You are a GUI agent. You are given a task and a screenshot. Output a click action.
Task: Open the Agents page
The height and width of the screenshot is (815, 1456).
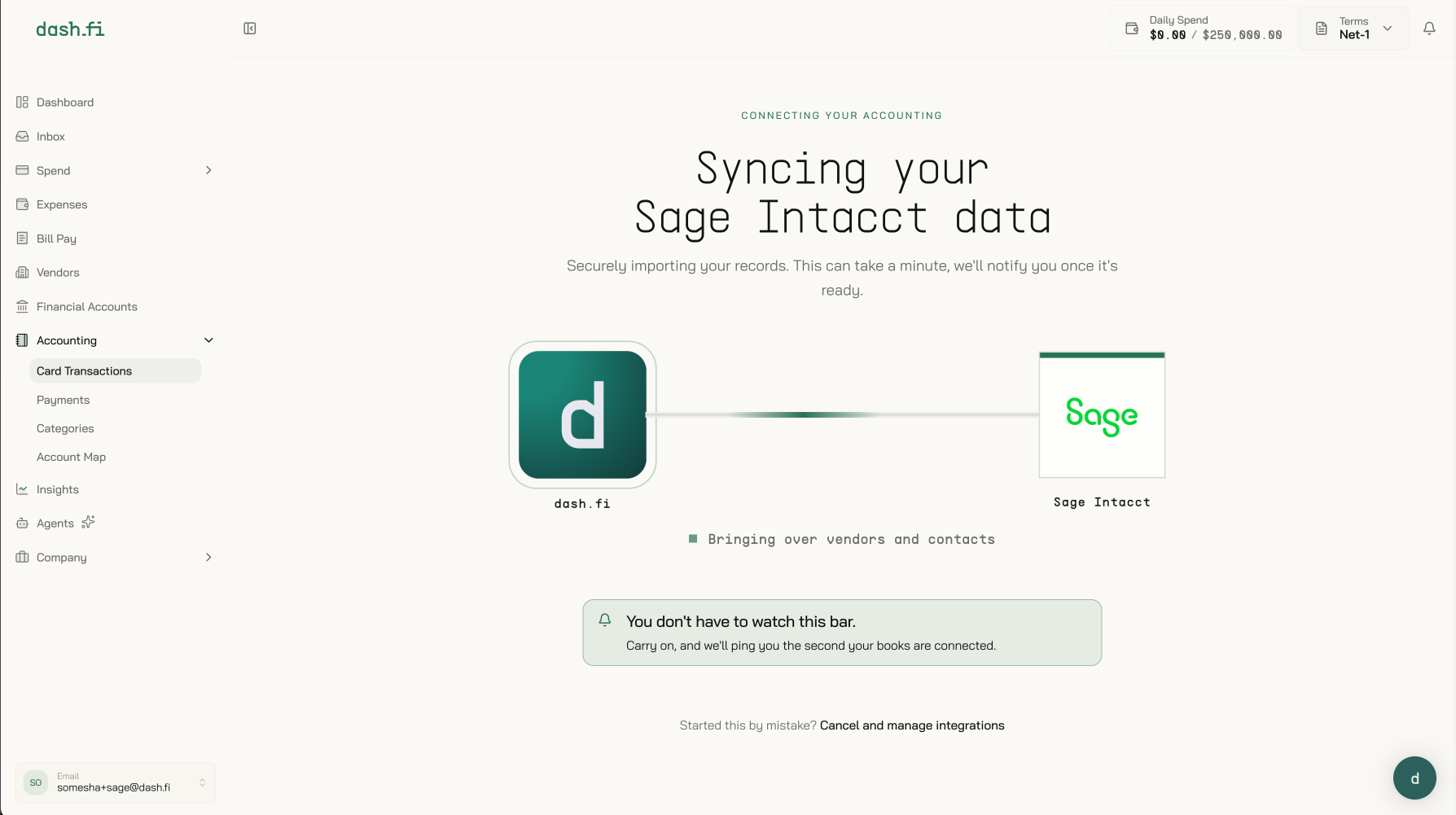(55, 524)
